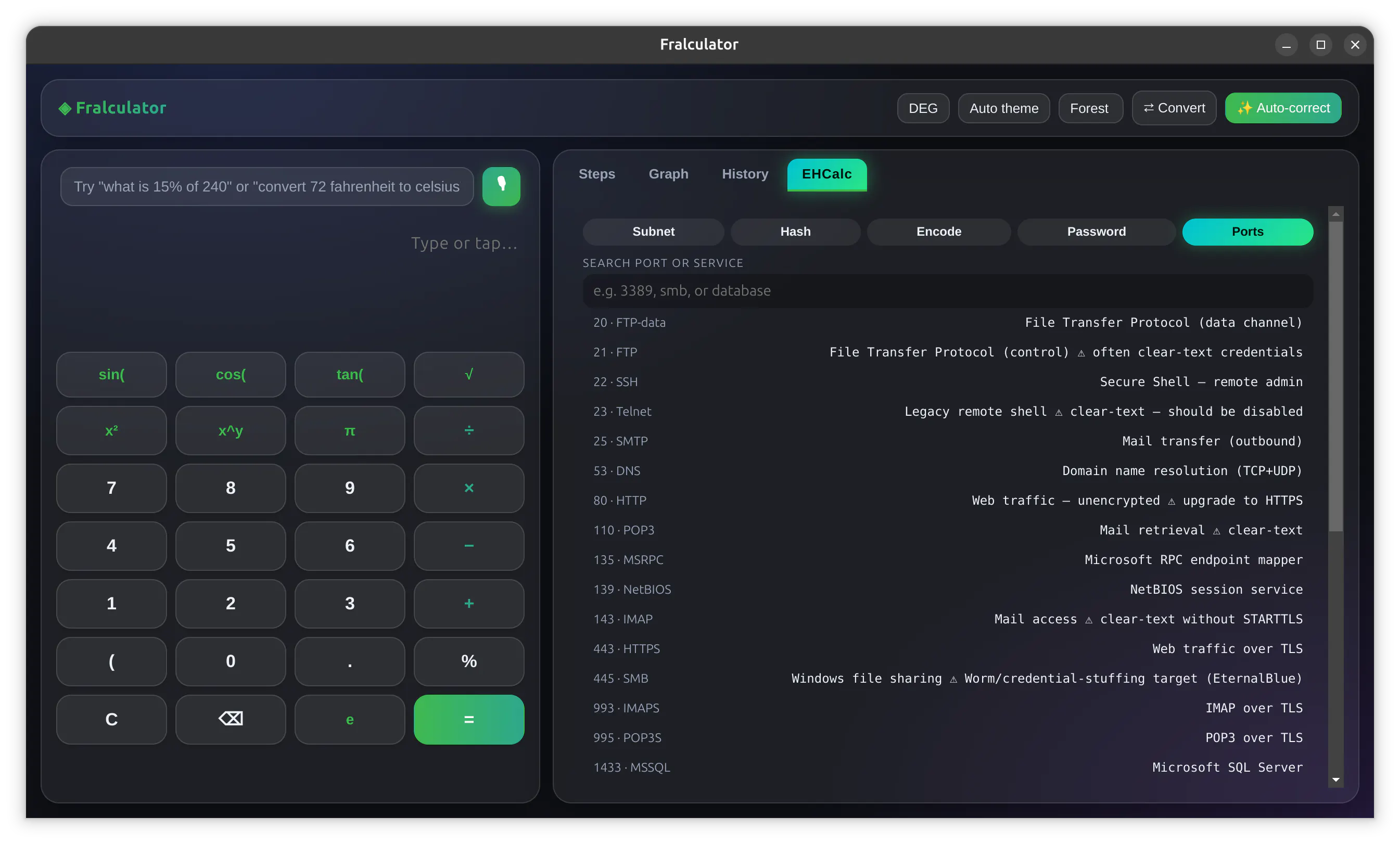Tap the square root key
Screen dimensions: 1400x844
click(469, 374)
